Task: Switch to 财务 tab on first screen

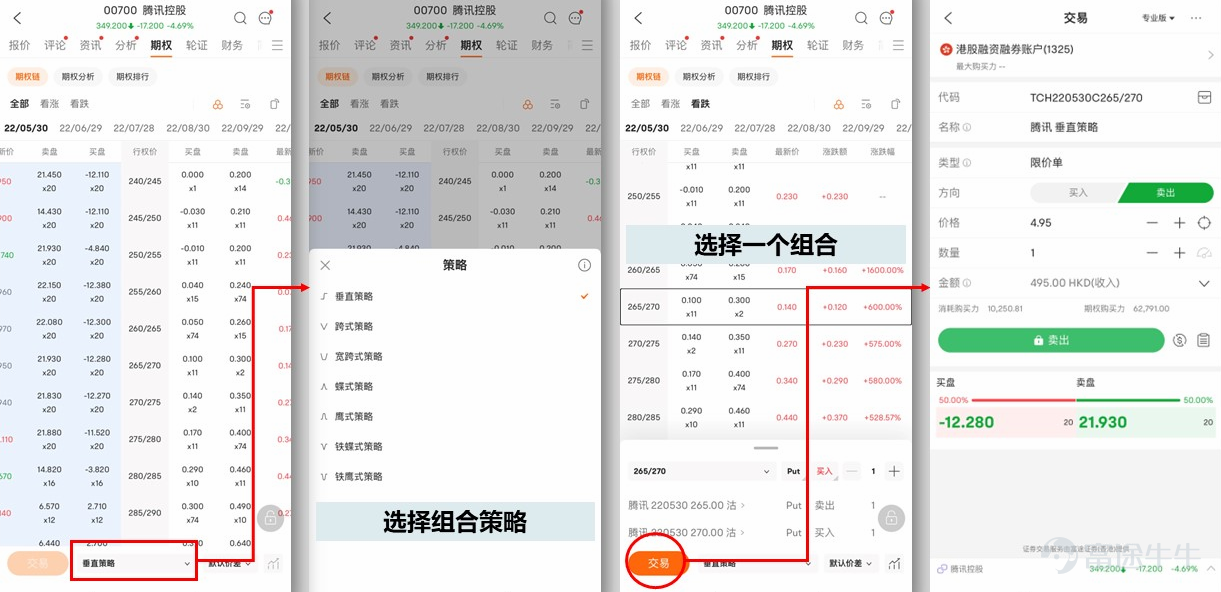Action: click(232, 45)
